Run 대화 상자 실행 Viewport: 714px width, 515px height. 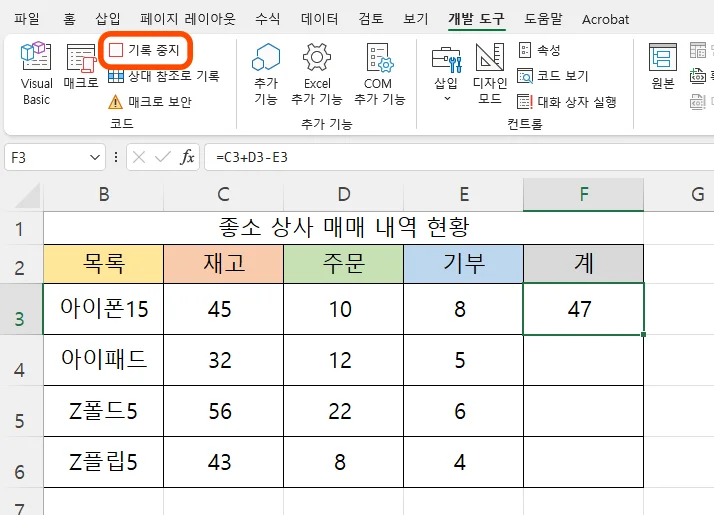pyautogui.click(x=567, y=102)
